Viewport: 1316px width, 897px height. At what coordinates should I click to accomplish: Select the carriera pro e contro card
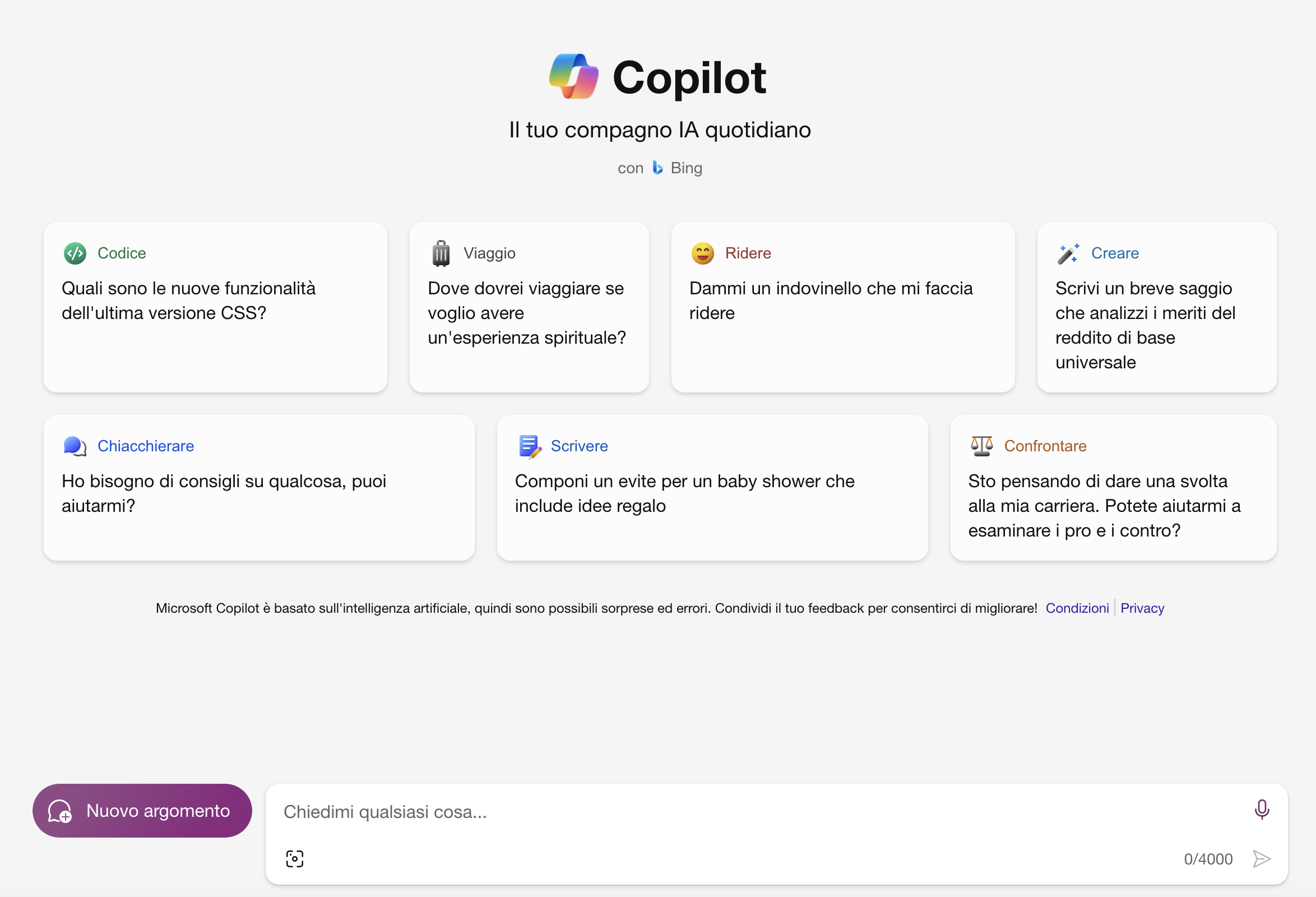(x=1113, y=488)
